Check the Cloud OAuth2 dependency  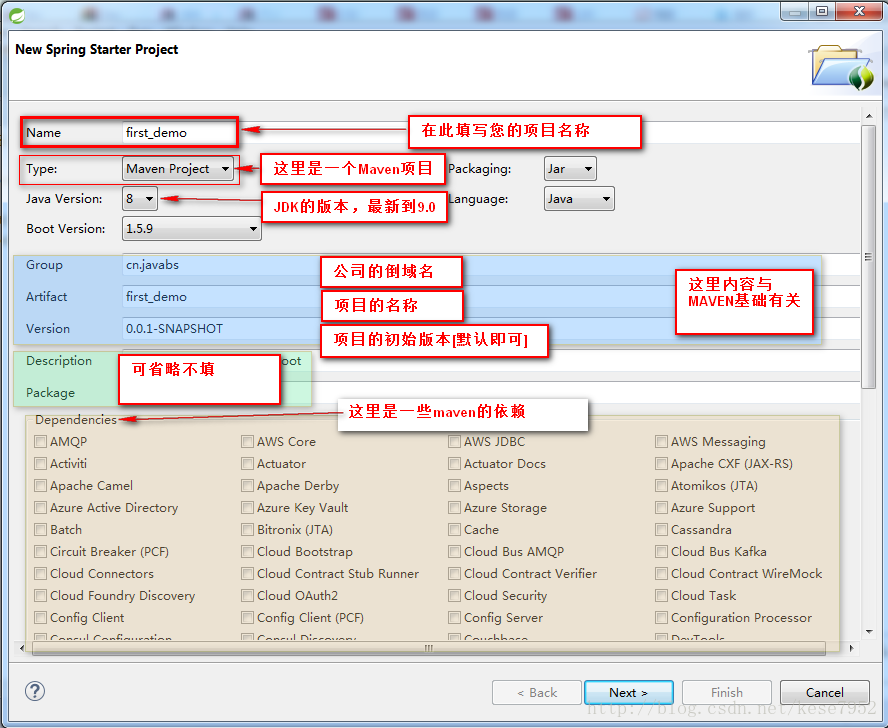click(x=247, y=596)
